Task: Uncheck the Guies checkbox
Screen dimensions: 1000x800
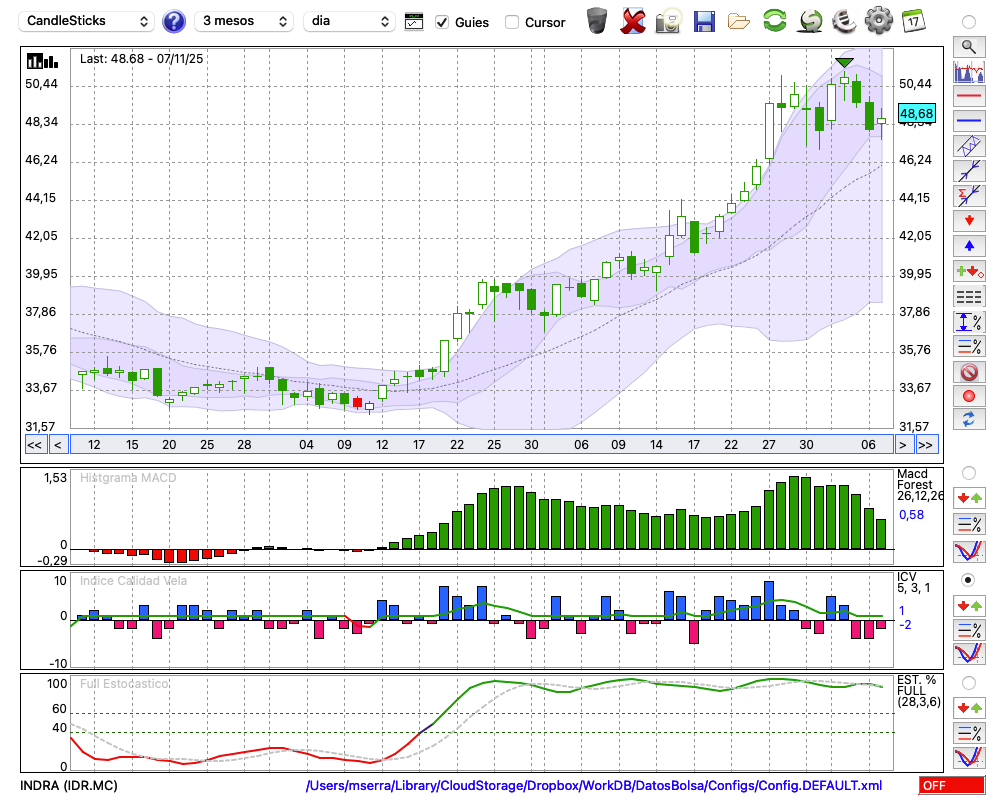Action: (443, 22)
